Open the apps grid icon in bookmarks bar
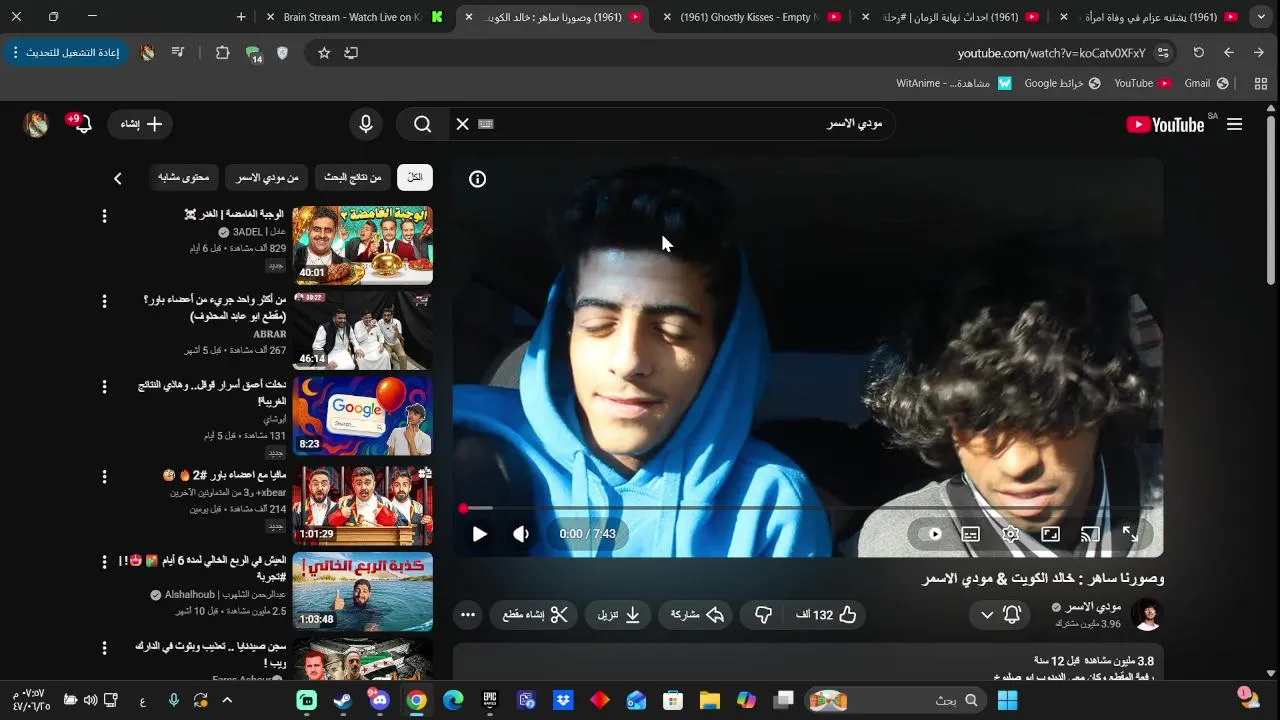Image resolution: width=1280 pixels, height=720 pixels. 1260,83
